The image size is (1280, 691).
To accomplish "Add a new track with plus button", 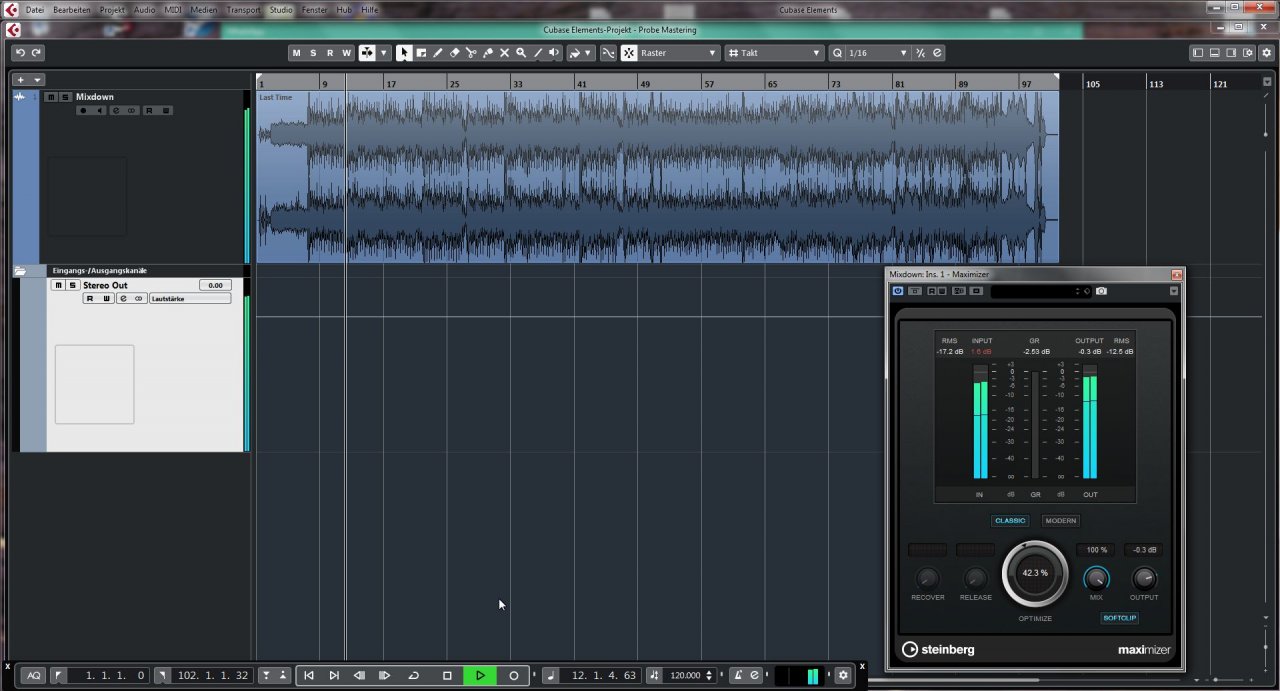I will [20, 80].
